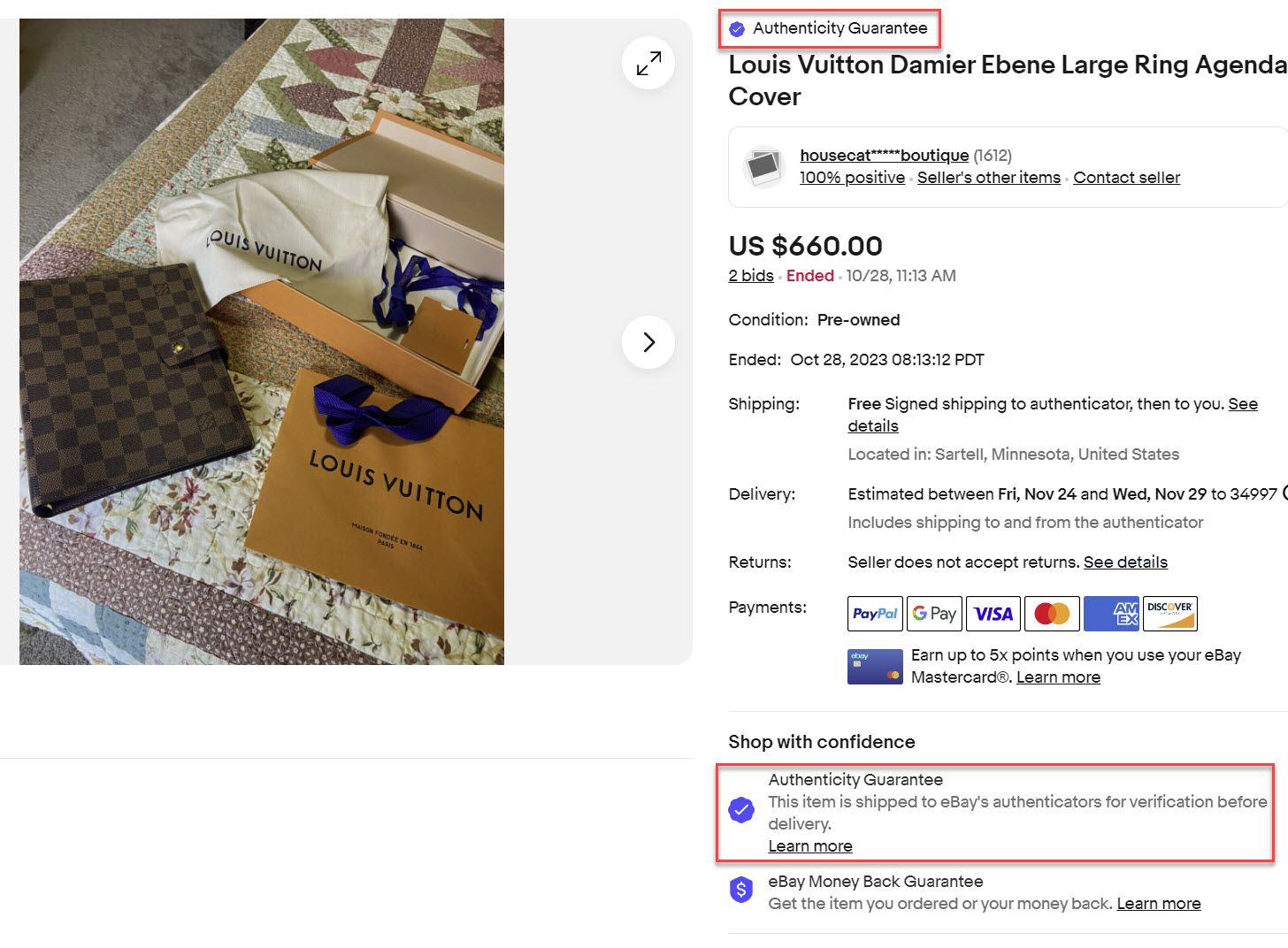This screenshot has width=1288, height=948.
Task: Show the next product photo
Action: tap(648, 341)
